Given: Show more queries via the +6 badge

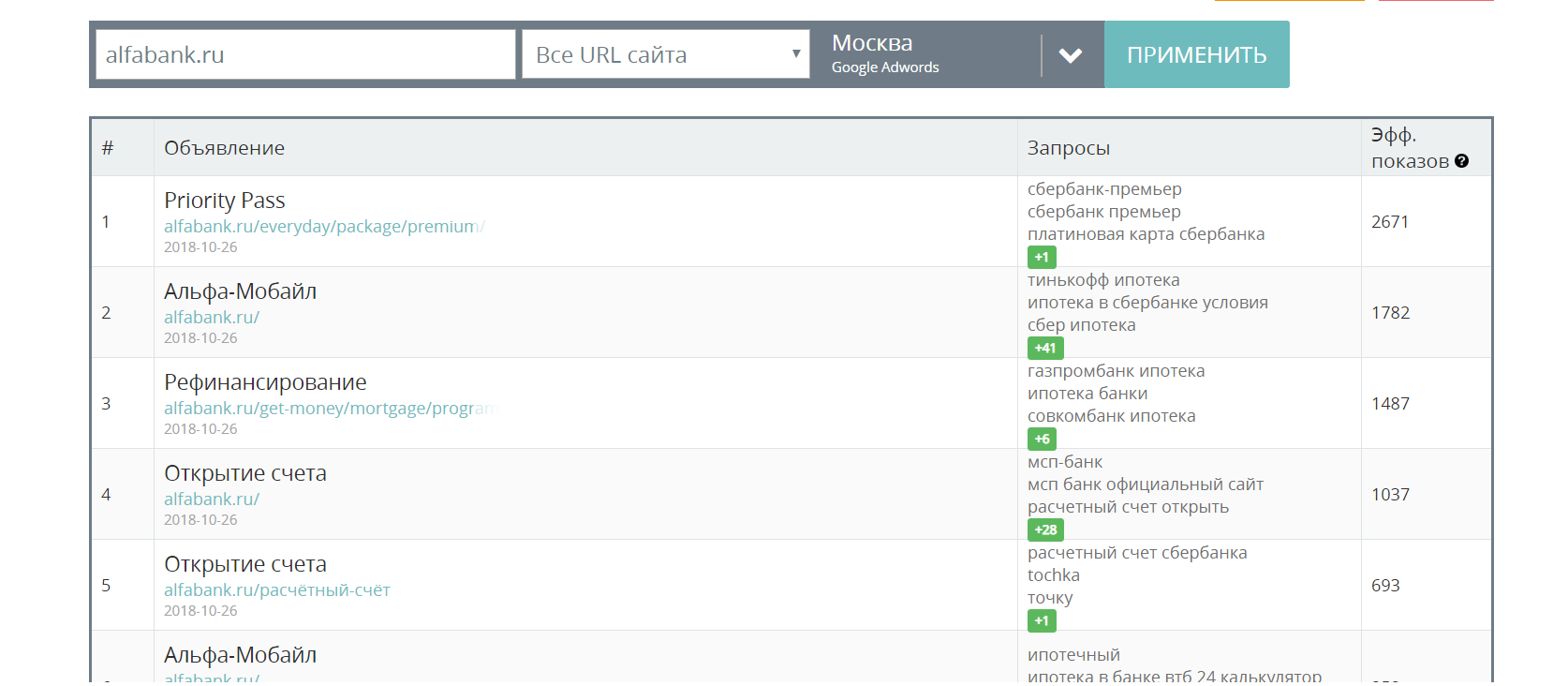Looking at the screenshot, I should (1042, 439).
